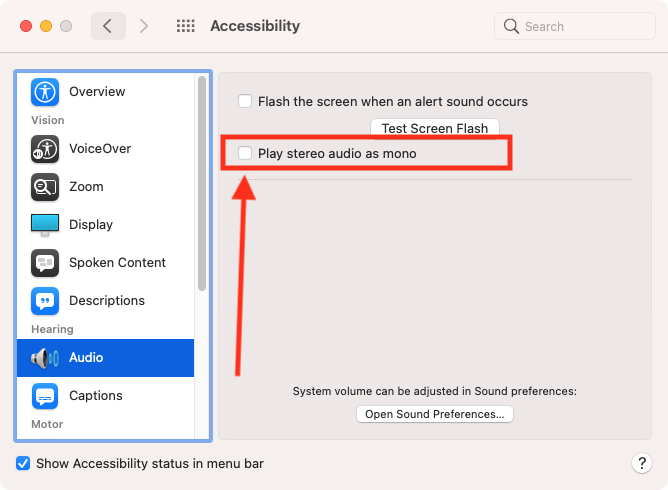
Task: Uncheck Show Accessibility status in menu bar
Action: [23, 464]
